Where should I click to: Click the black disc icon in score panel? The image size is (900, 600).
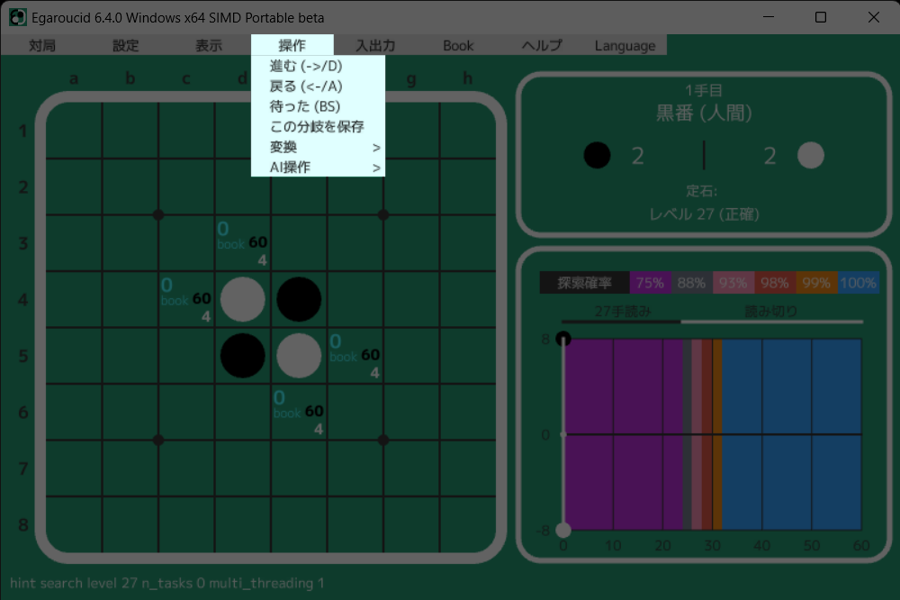tap(597, 155)
